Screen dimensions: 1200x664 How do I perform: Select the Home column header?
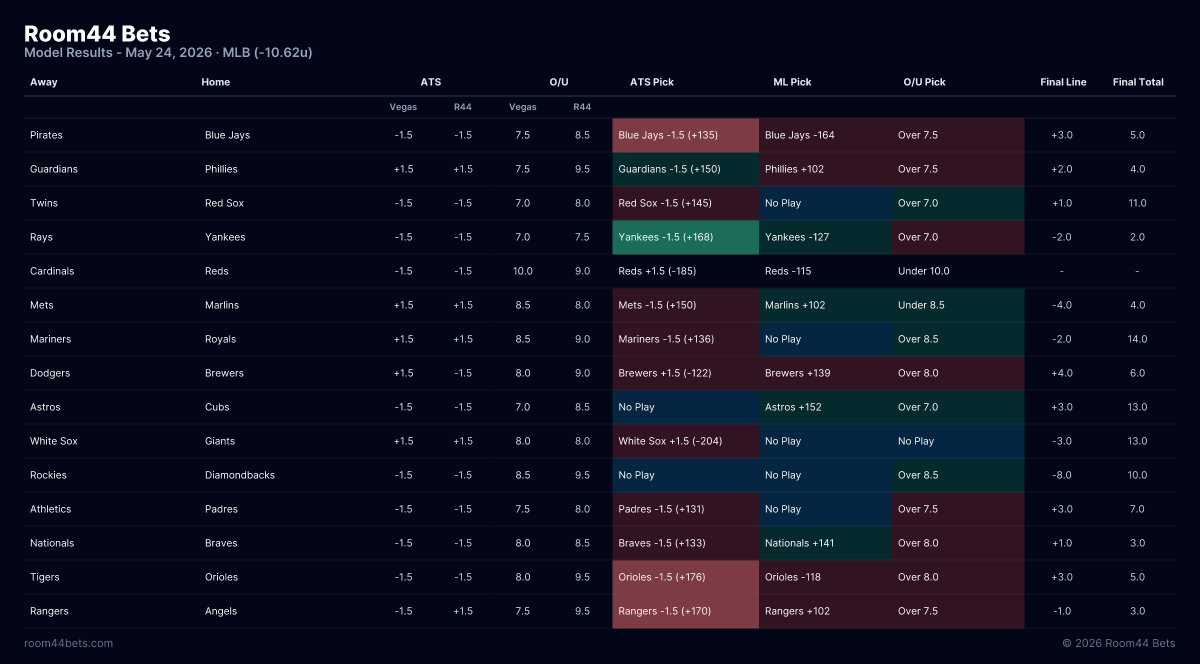point(215,82)
